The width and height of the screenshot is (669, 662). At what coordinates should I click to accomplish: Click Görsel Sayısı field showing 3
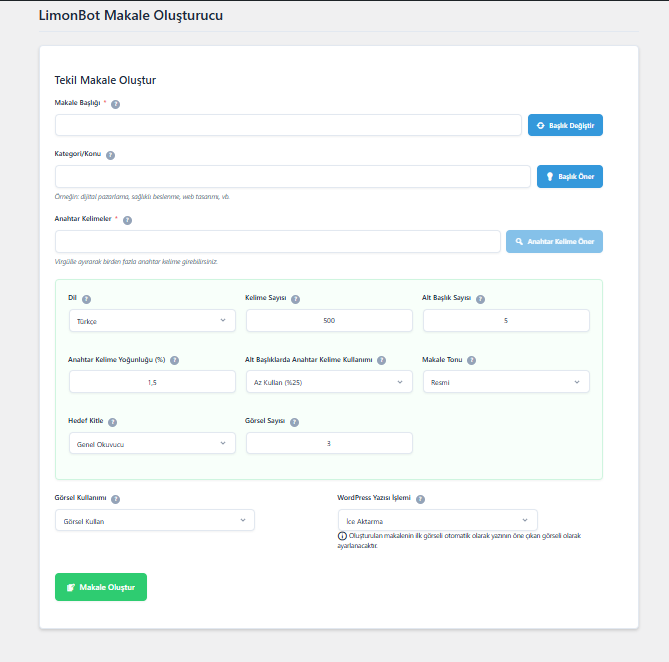pos(329,443)
